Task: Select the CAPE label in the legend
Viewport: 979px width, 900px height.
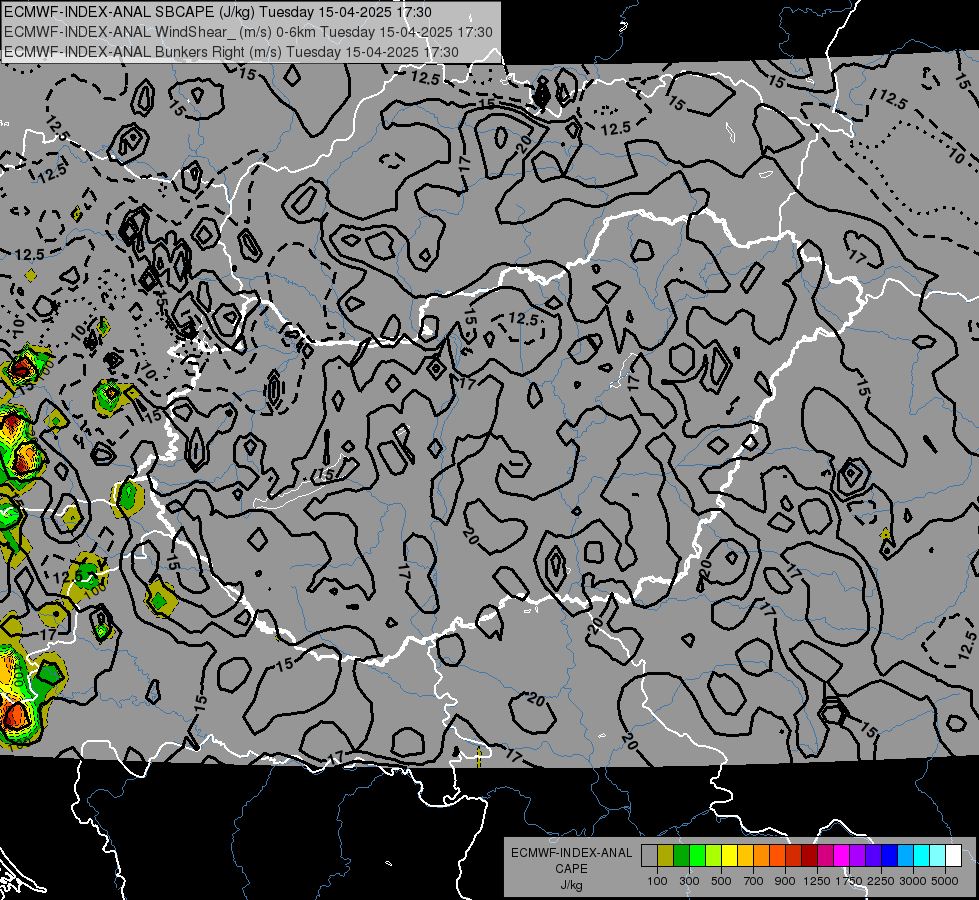Action: tap(571, 869)
